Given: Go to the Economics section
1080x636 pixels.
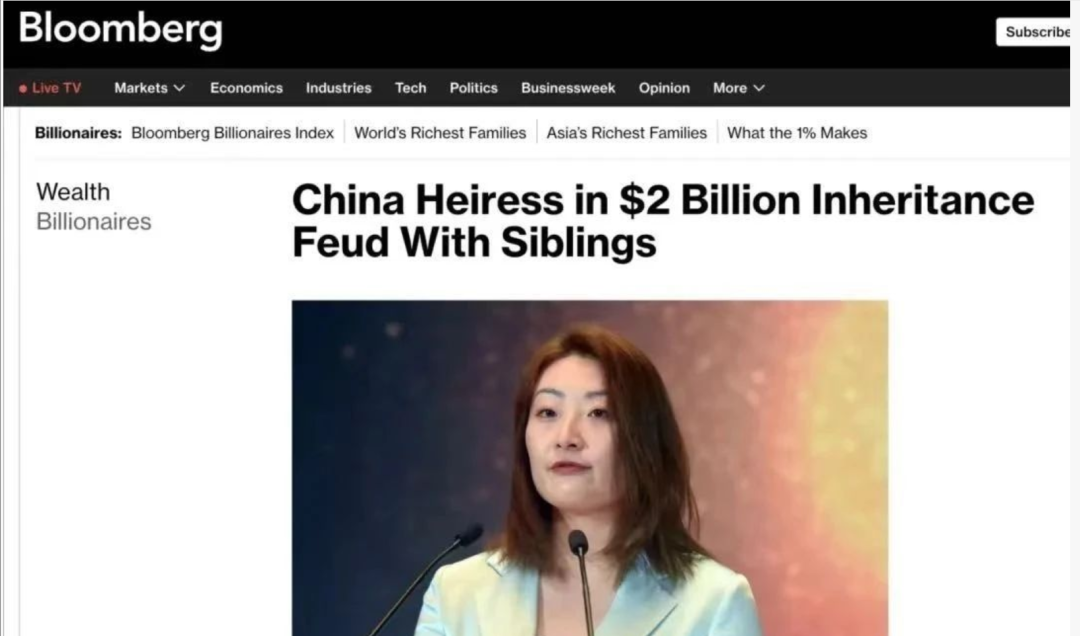Looking at the screenshot, I should [247, 88].
